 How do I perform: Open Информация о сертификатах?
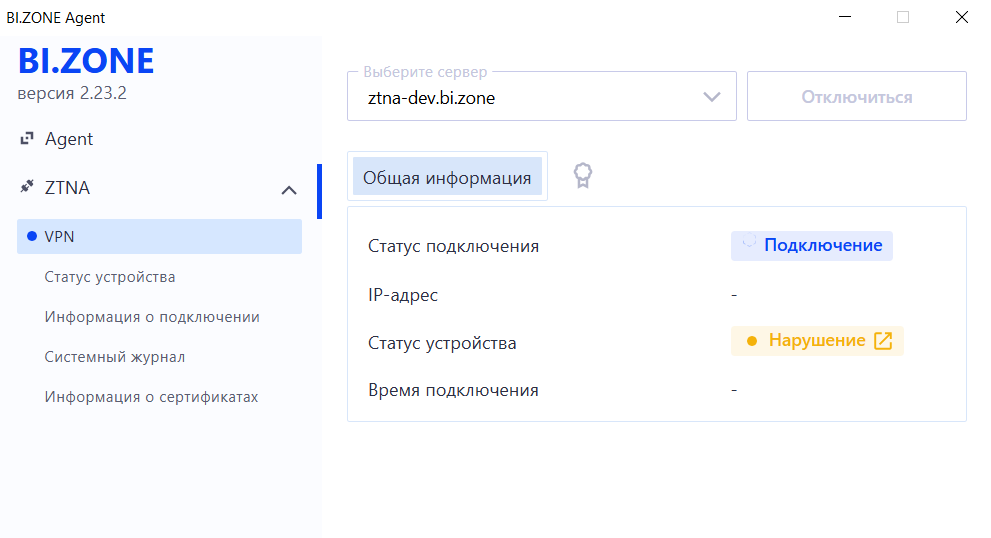pos(151,397)
